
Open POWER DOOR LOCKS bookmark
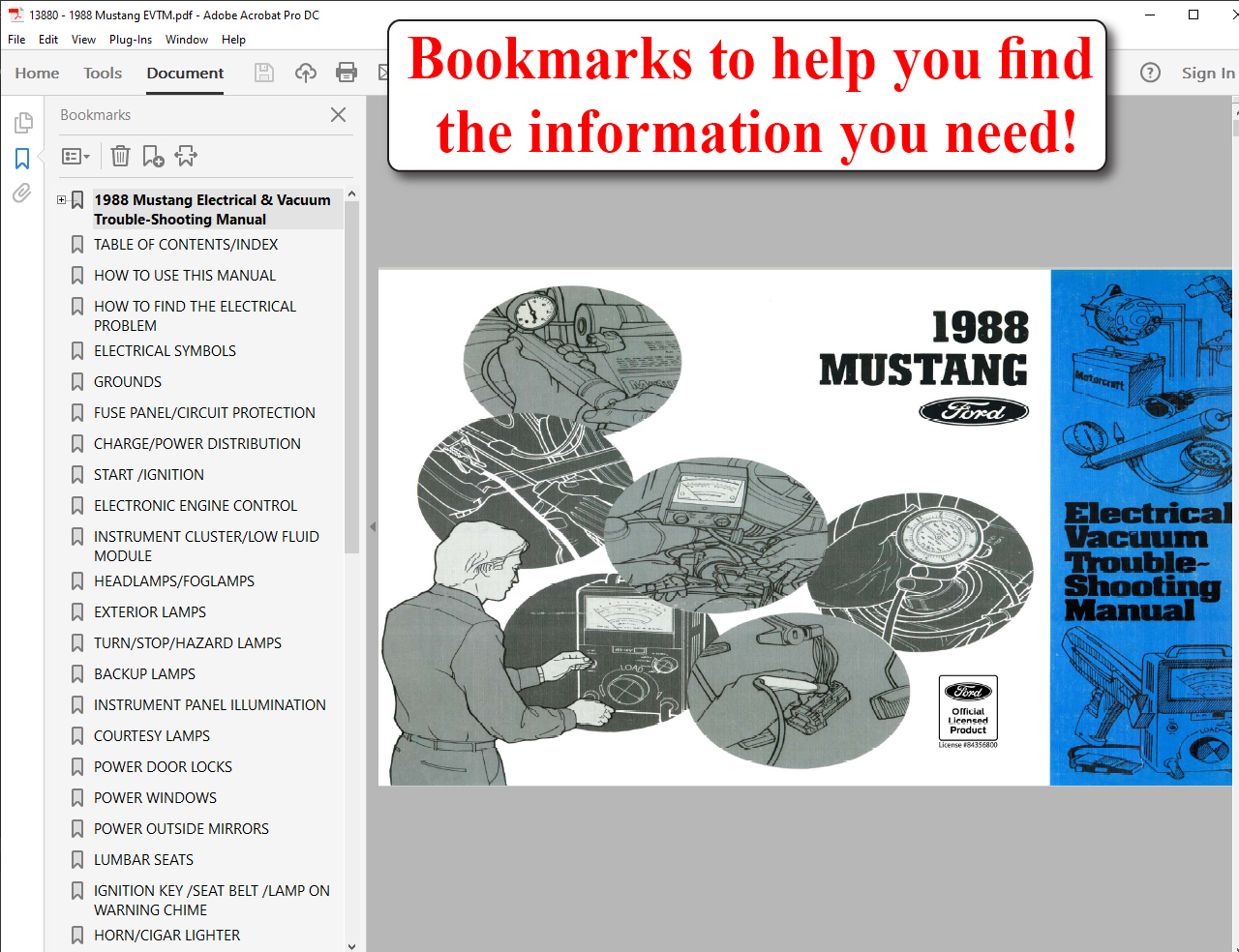tap(163, 767)
